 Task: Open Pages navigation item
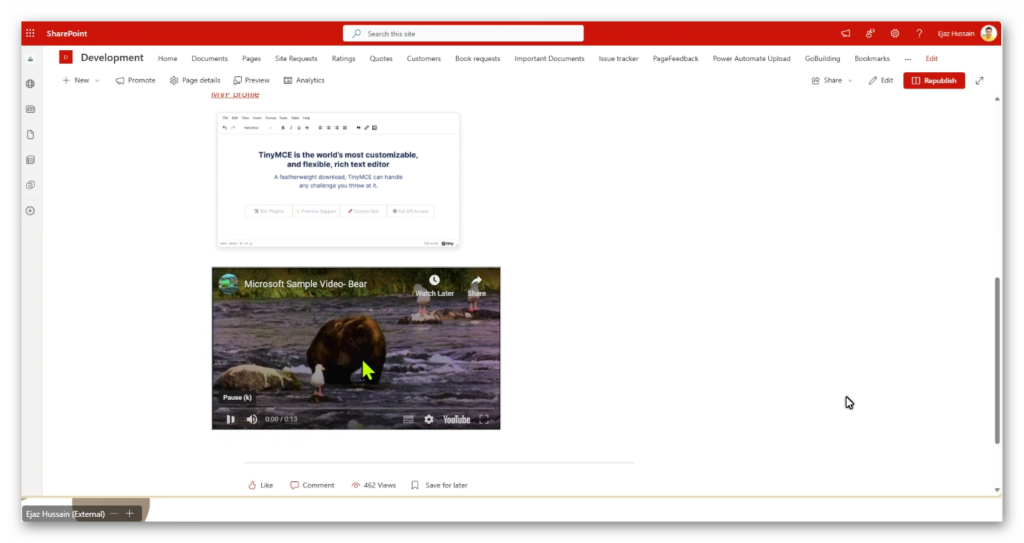pyautogui.click(x=251, y=59)
